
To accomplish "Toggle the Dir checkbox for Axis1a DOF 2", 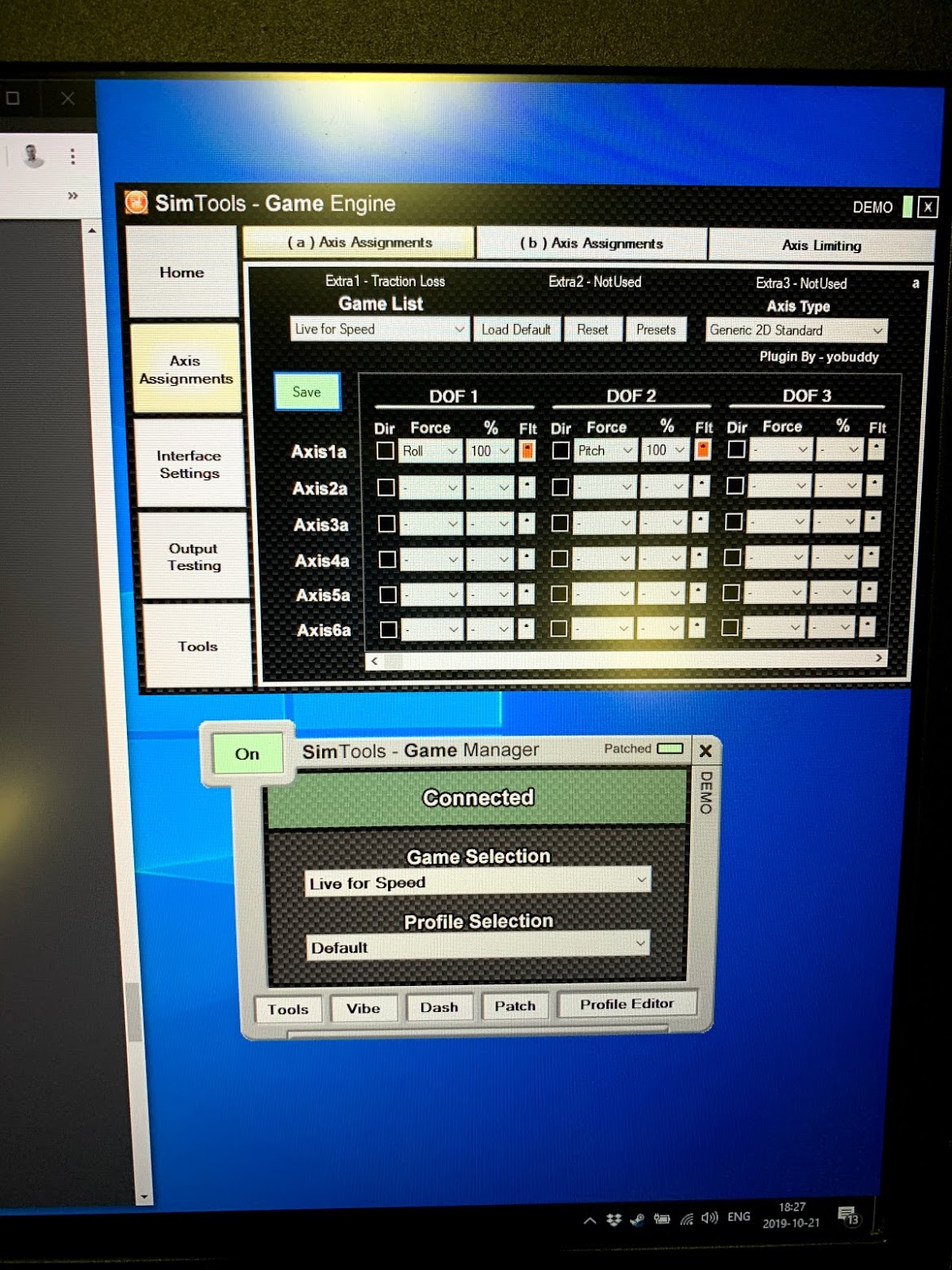I will tap(561, 449).
